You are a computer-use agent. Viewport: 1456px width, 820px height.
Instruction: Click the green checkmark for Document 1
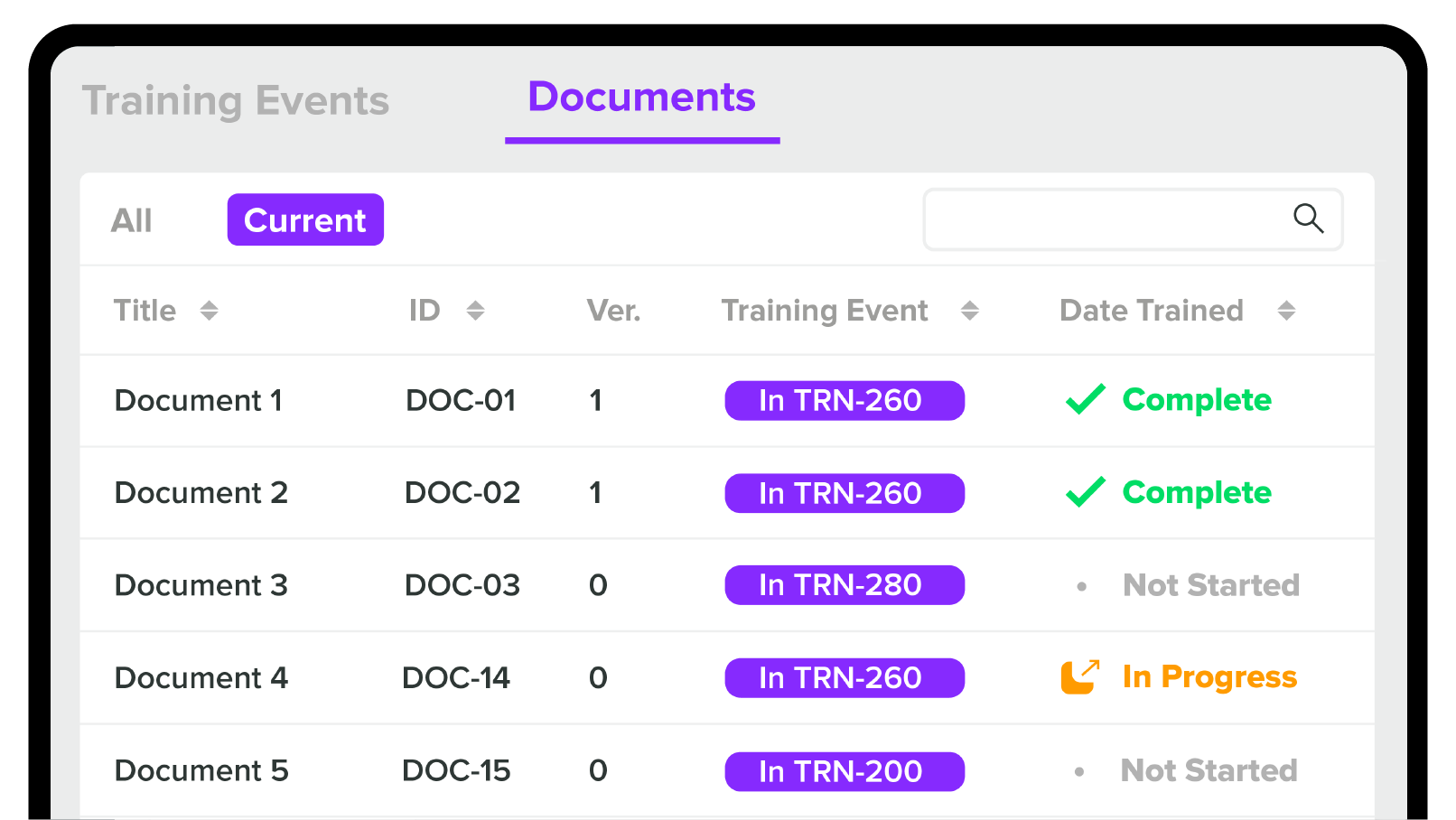coord(1085,399)
